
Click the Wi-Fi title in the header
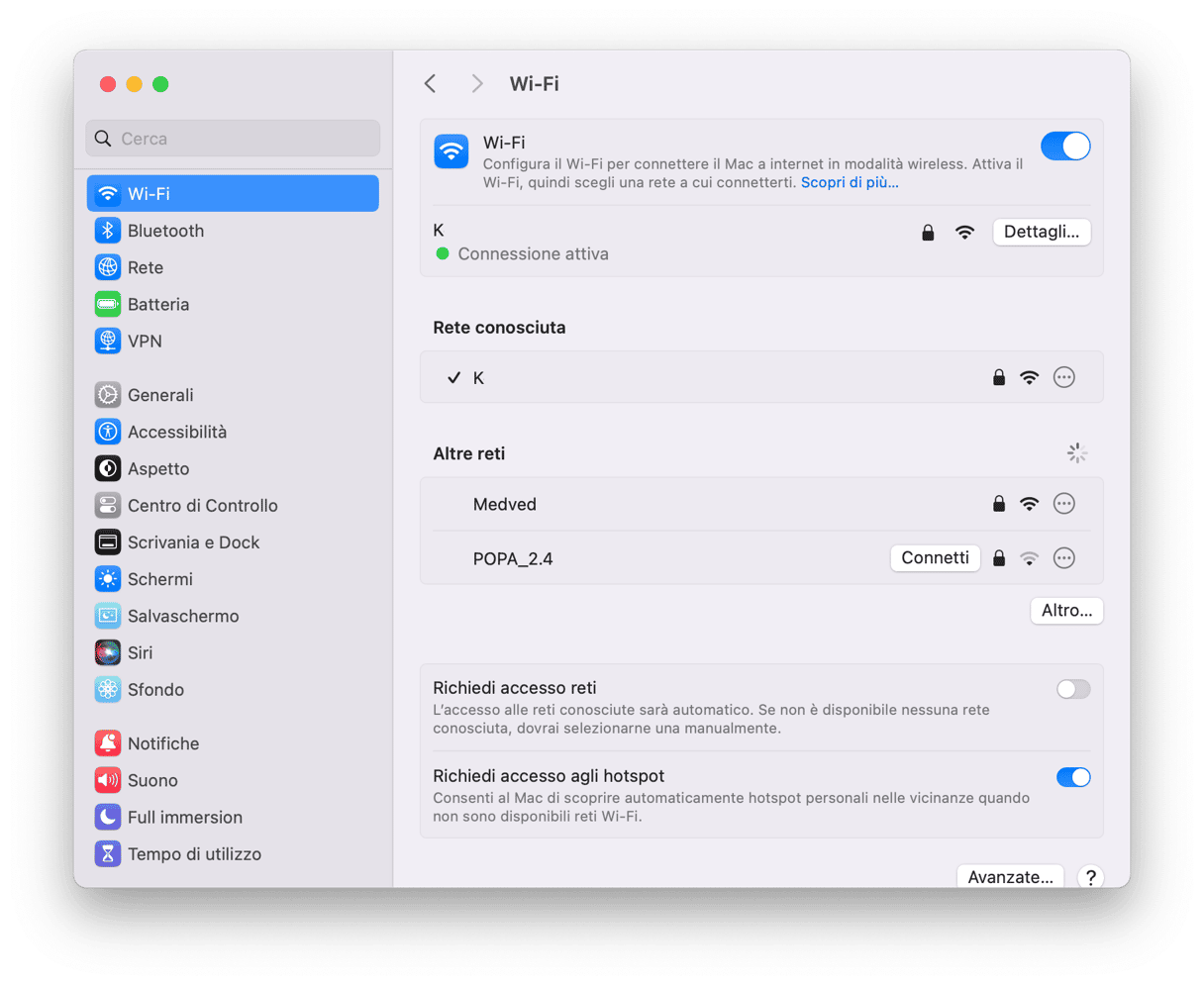pyautogui.click(x=535, y=84)
